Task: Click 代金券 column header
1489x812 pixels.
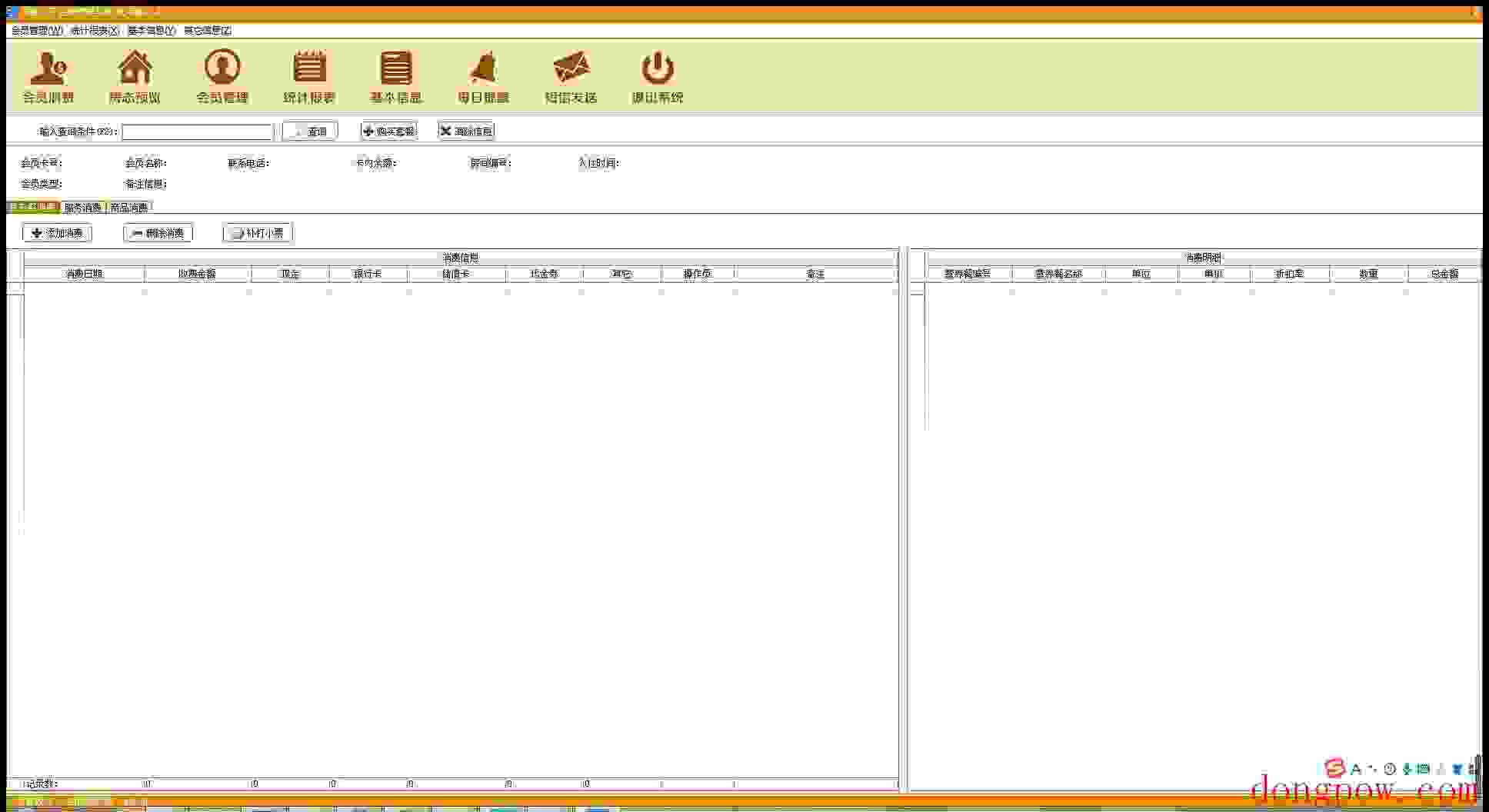Action: [x=545, y=274]
